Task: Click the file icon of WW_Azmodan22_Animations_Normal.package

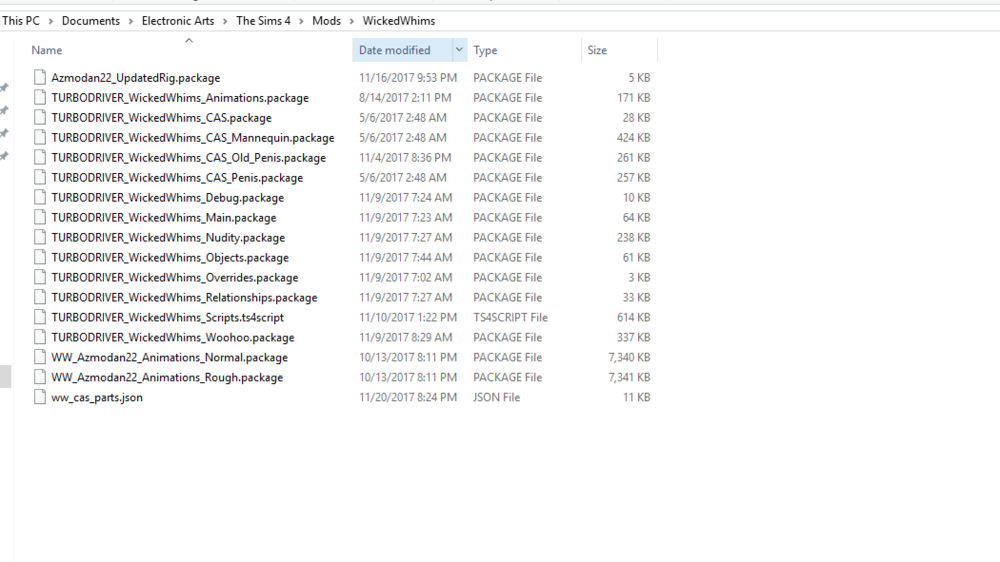Action: (40, 357)
